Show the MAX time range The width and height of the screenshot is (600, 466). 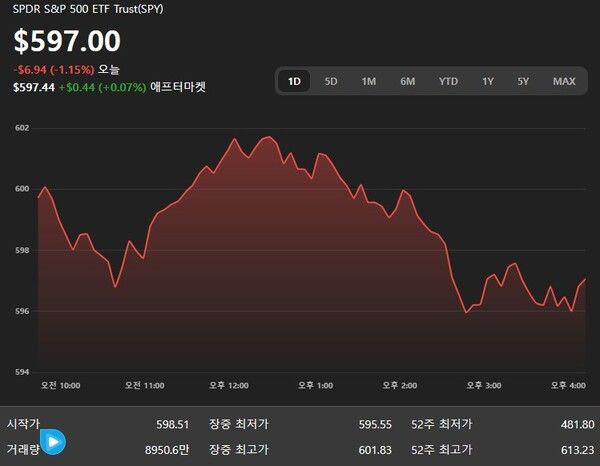(564, 81)
